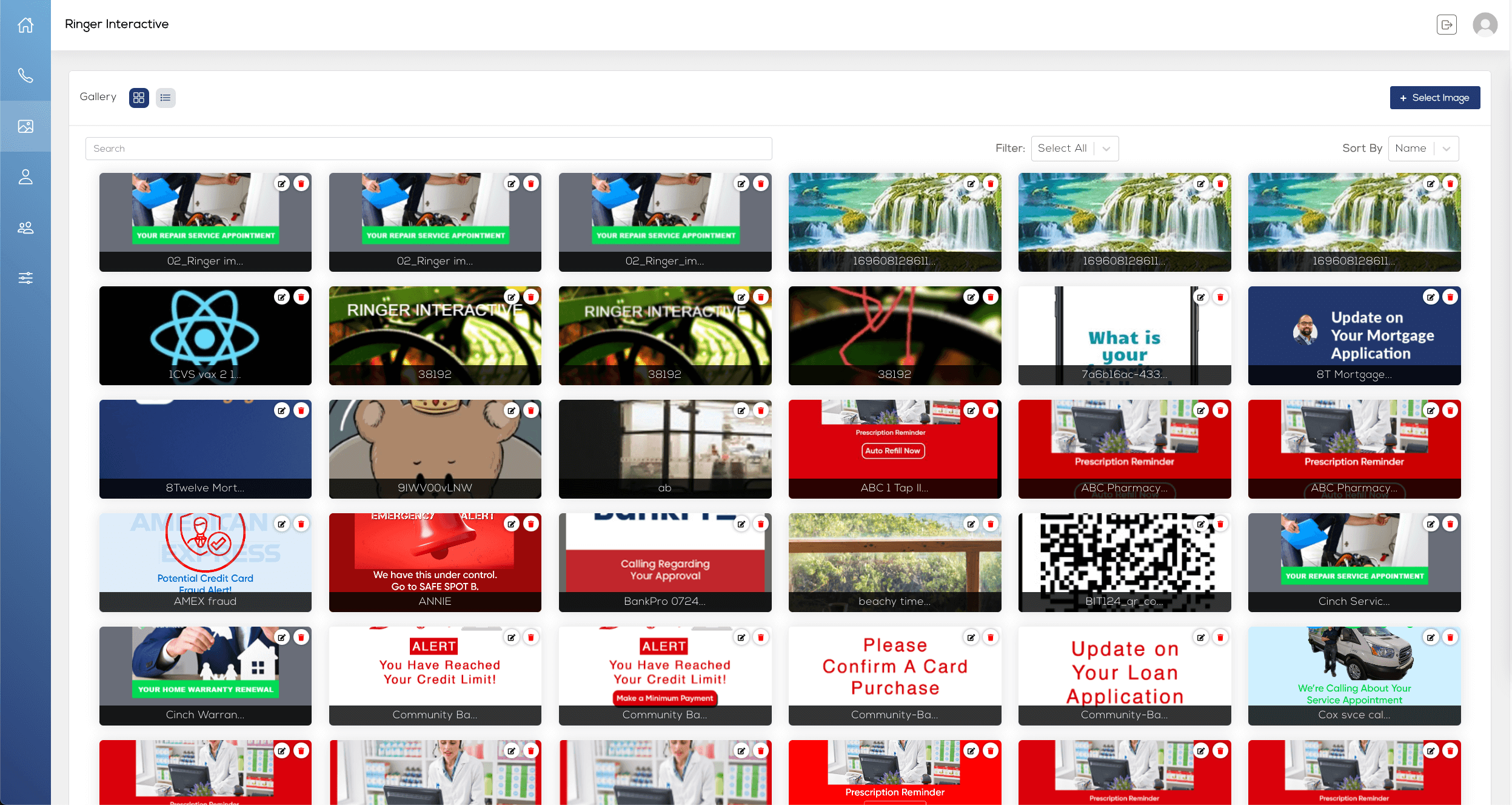The image size is (1512, 805).
Task: Switch gallery to grid view
Action: (139, 98)
